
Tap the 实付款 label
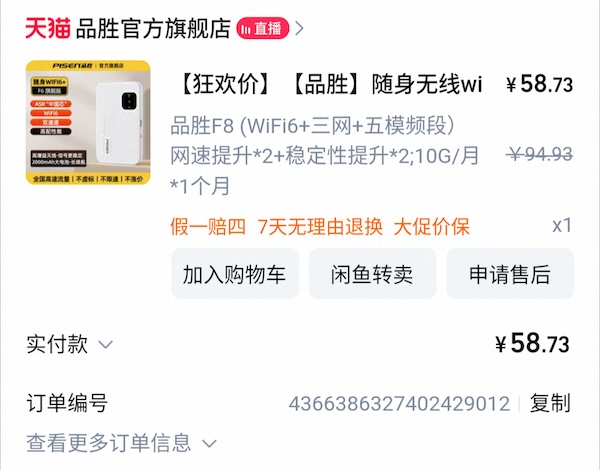click(x=57, y=344)
